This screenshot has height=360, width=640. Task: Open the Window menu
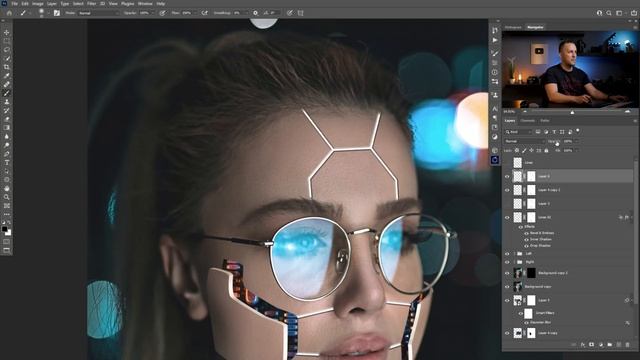pos(145,4)
